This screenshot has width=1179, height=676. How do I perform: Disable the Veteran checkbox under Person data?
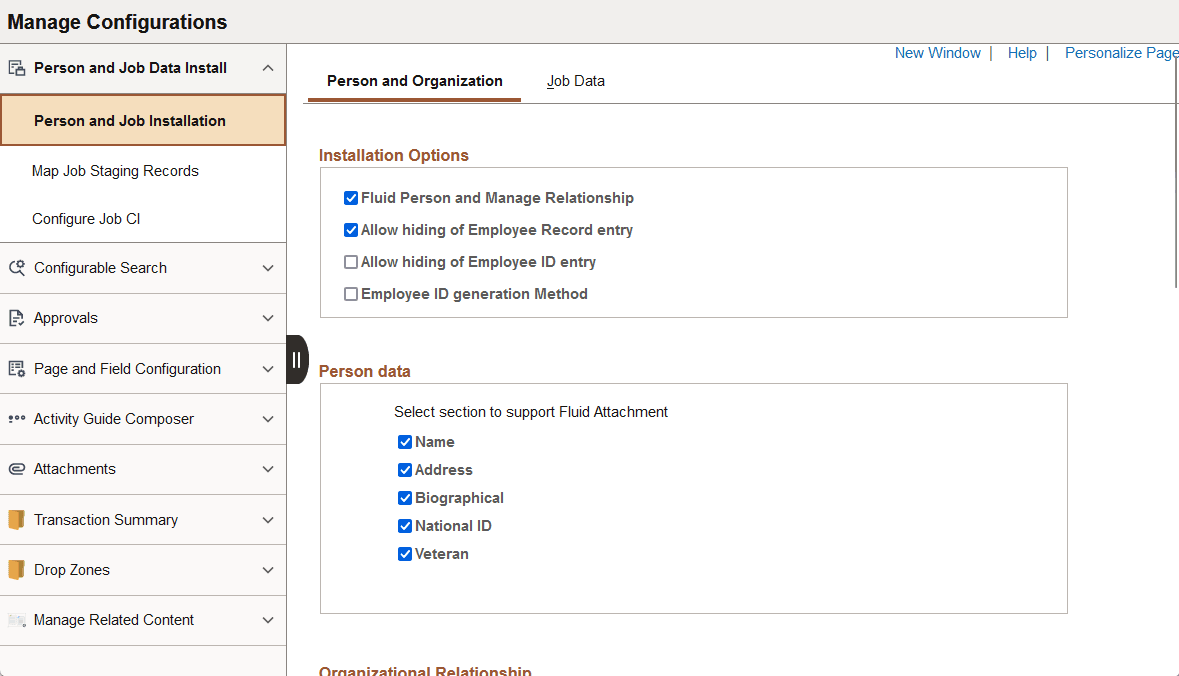coord(405,553)
